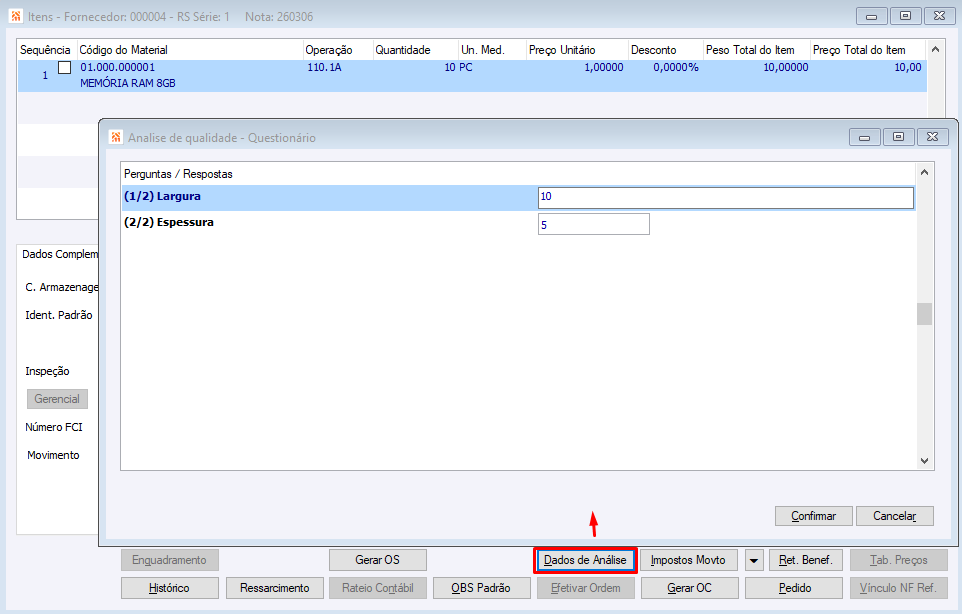This screenshot has height=614, width=962.
Task: Click the disabled Enquadramento button
Action: 169,560
